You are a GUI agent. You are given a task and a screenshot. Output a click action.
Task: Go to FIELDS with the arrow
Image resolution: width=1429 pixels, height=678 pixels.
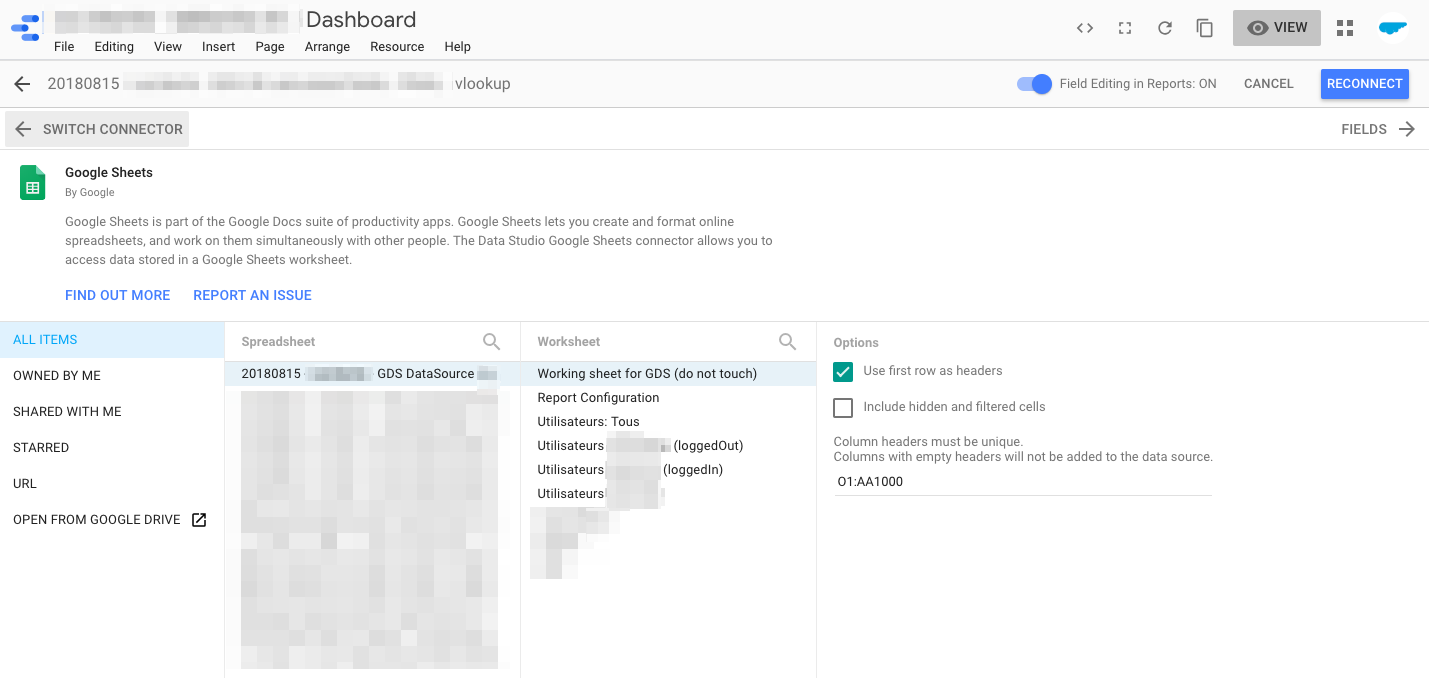(x=1378, y=129)
